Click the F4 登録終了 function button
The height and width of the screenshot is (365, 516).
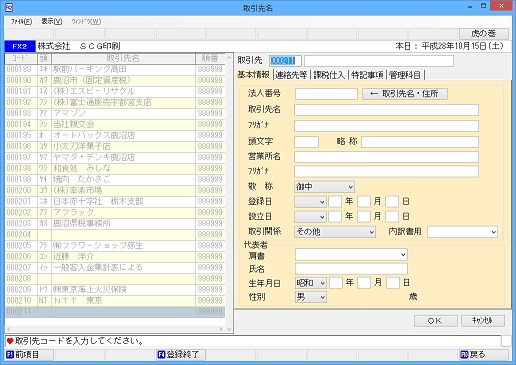pyautogui.click(x=181, y=355)
